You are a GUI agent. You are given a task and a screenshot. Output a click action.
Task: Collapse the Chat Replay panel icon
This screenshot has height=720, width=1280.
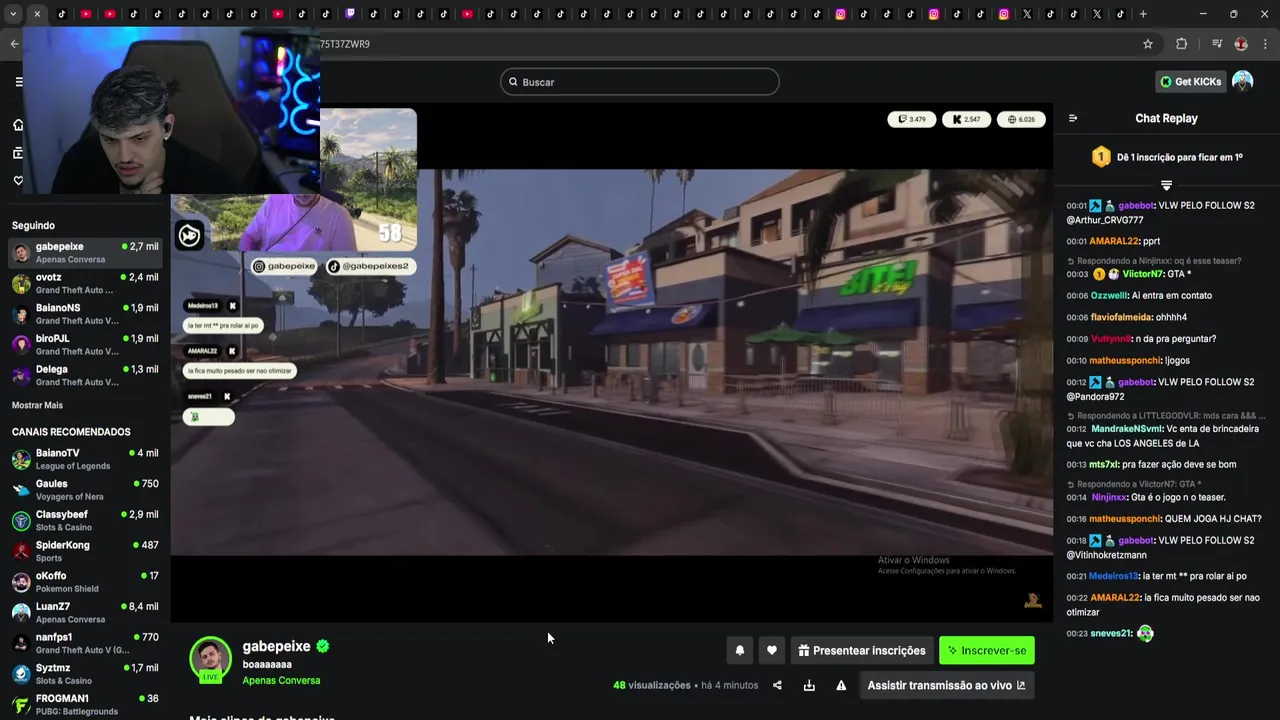tap(1073, 118)
